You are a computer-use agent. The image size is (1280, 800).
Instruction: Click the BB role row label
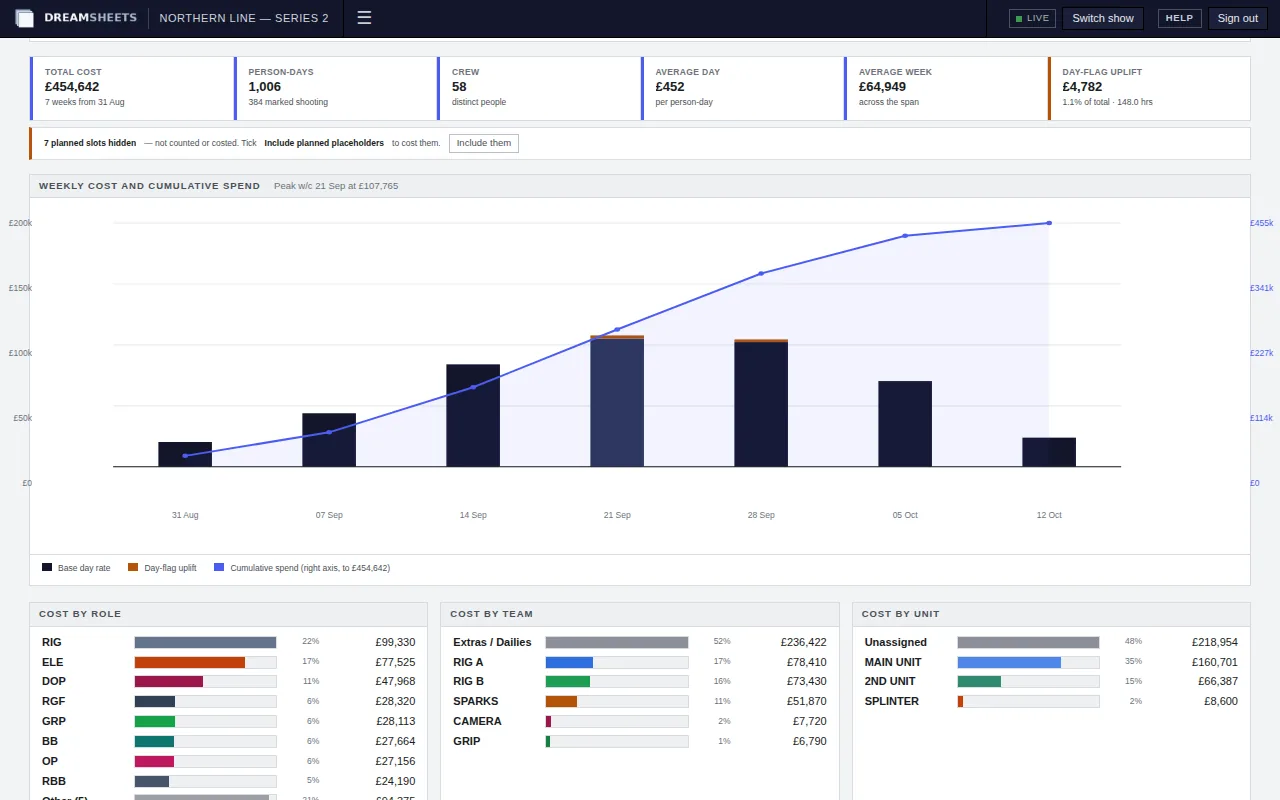tap(50, 741)
